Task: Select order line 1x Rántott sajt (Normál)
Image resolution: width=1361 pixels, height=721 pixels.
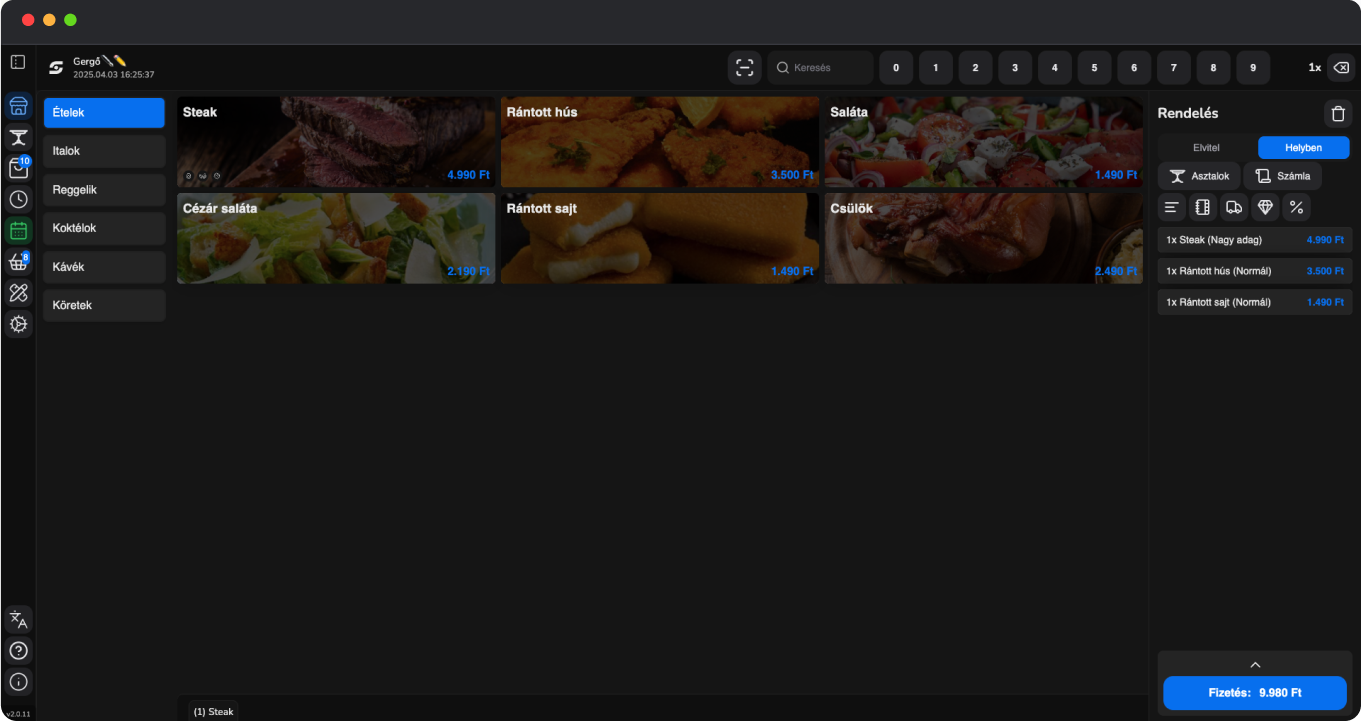Action: [1255, 302]
